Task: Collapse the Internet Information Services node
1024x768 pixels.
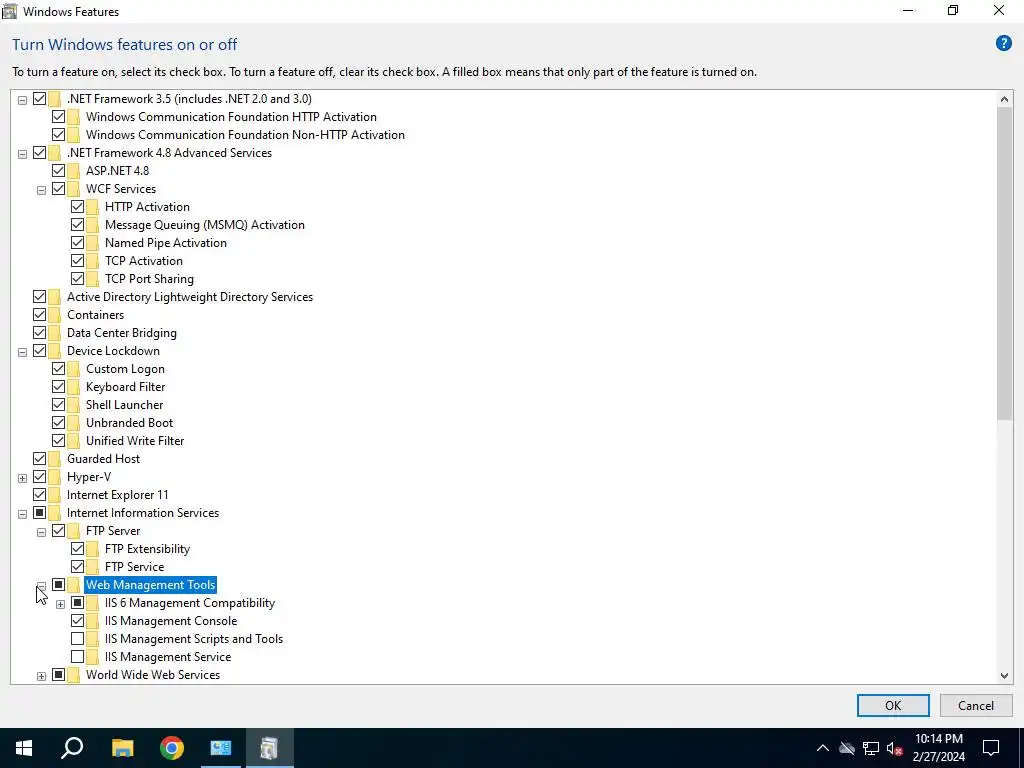Action: [22, 514]
